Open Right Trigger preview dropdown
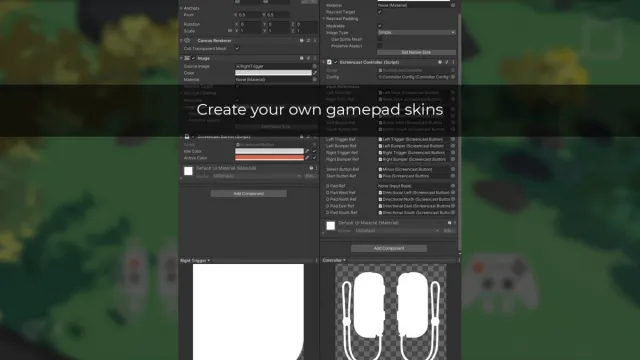The height and width of the screenshot is (360, 640). pyautogui.click(x=195, y=260)
